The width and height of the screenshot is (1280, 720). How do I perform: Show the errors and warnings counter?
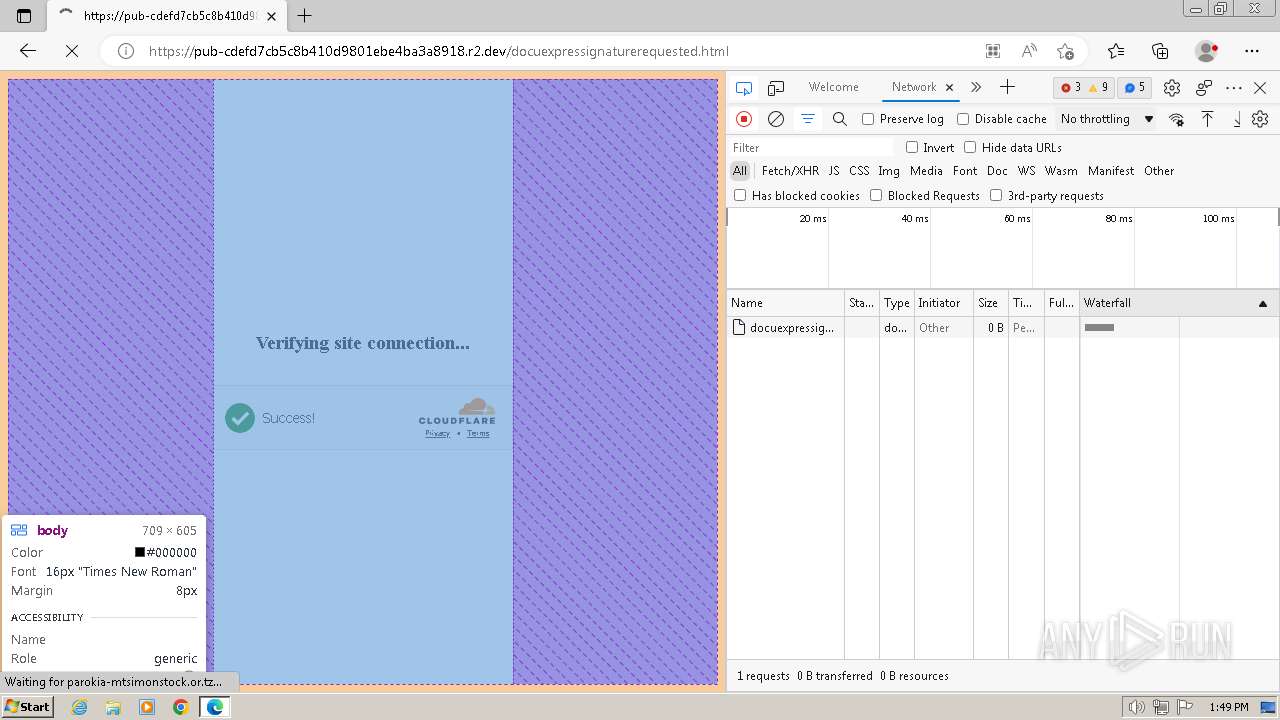click(1084, 88)
